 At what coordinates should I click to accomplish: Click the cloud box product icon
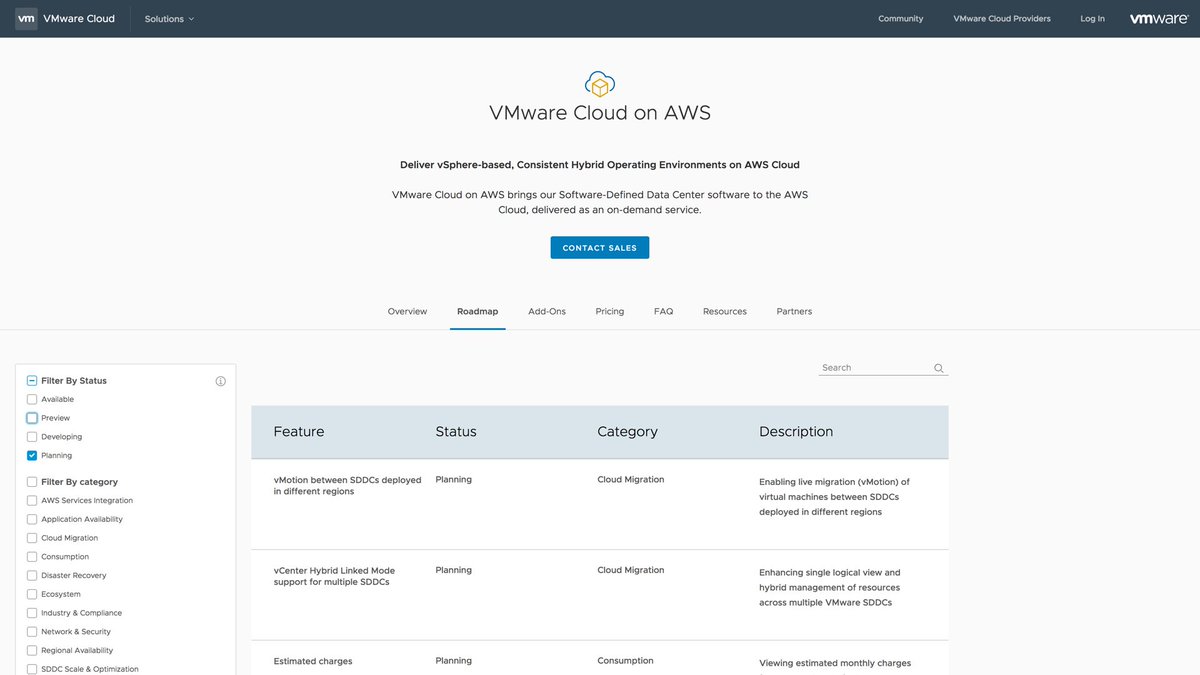pos(600,85)
